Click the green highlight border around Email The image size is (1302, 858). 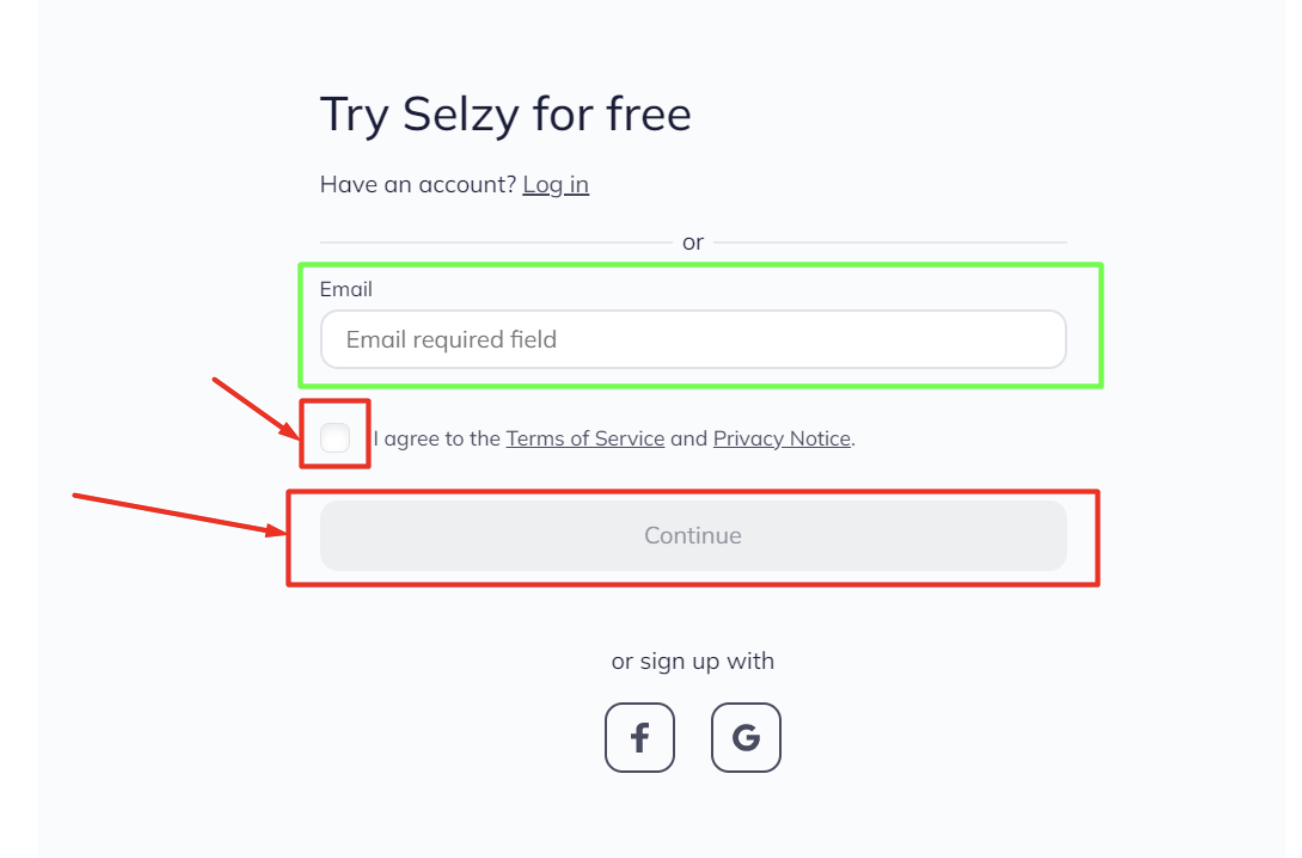(x=700, y=265)
